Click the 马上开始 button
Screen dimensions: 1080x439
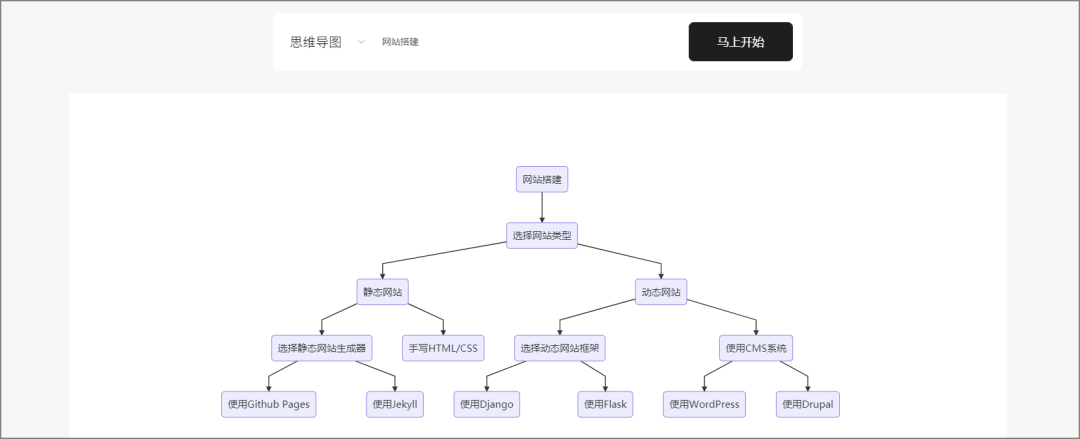click(740, 41)
